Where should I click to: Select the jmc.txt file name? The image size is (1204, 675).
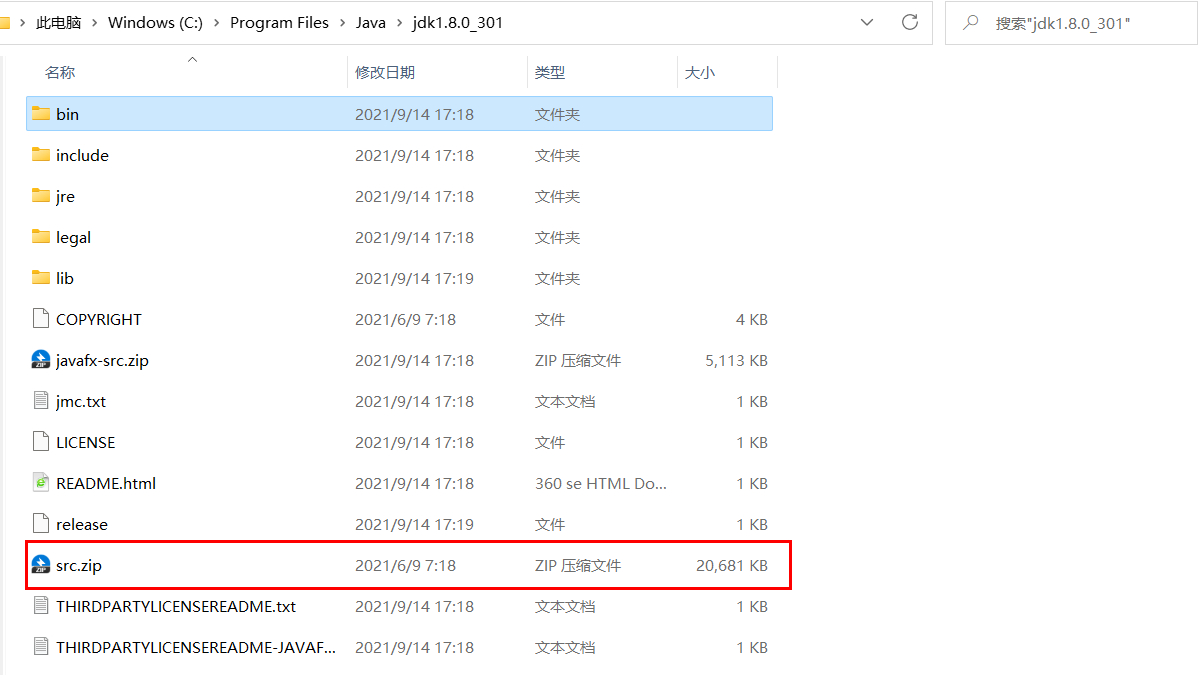tap(81, 401)
